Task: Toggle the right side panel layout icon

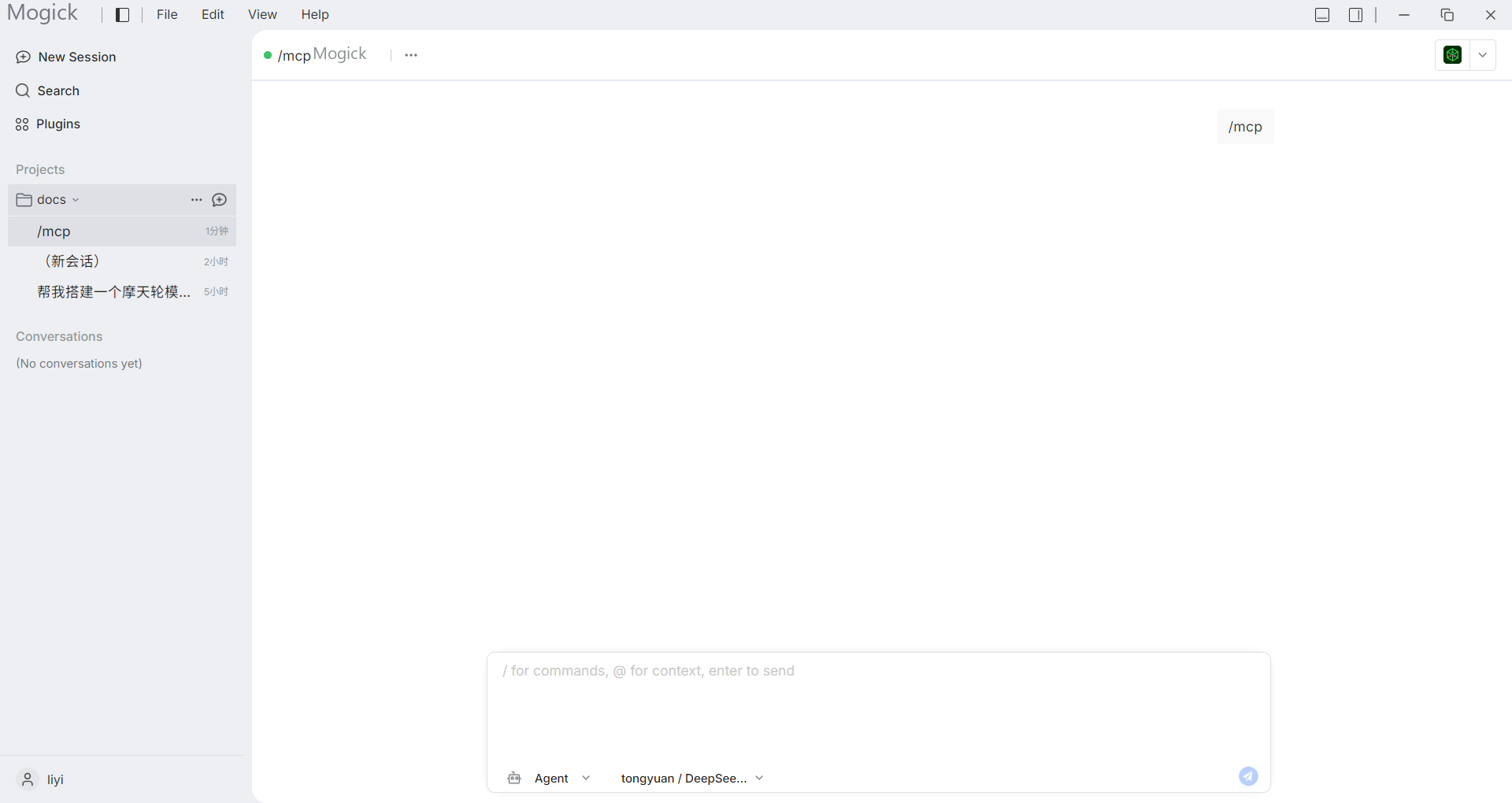Action: (x=1355, y=15)
